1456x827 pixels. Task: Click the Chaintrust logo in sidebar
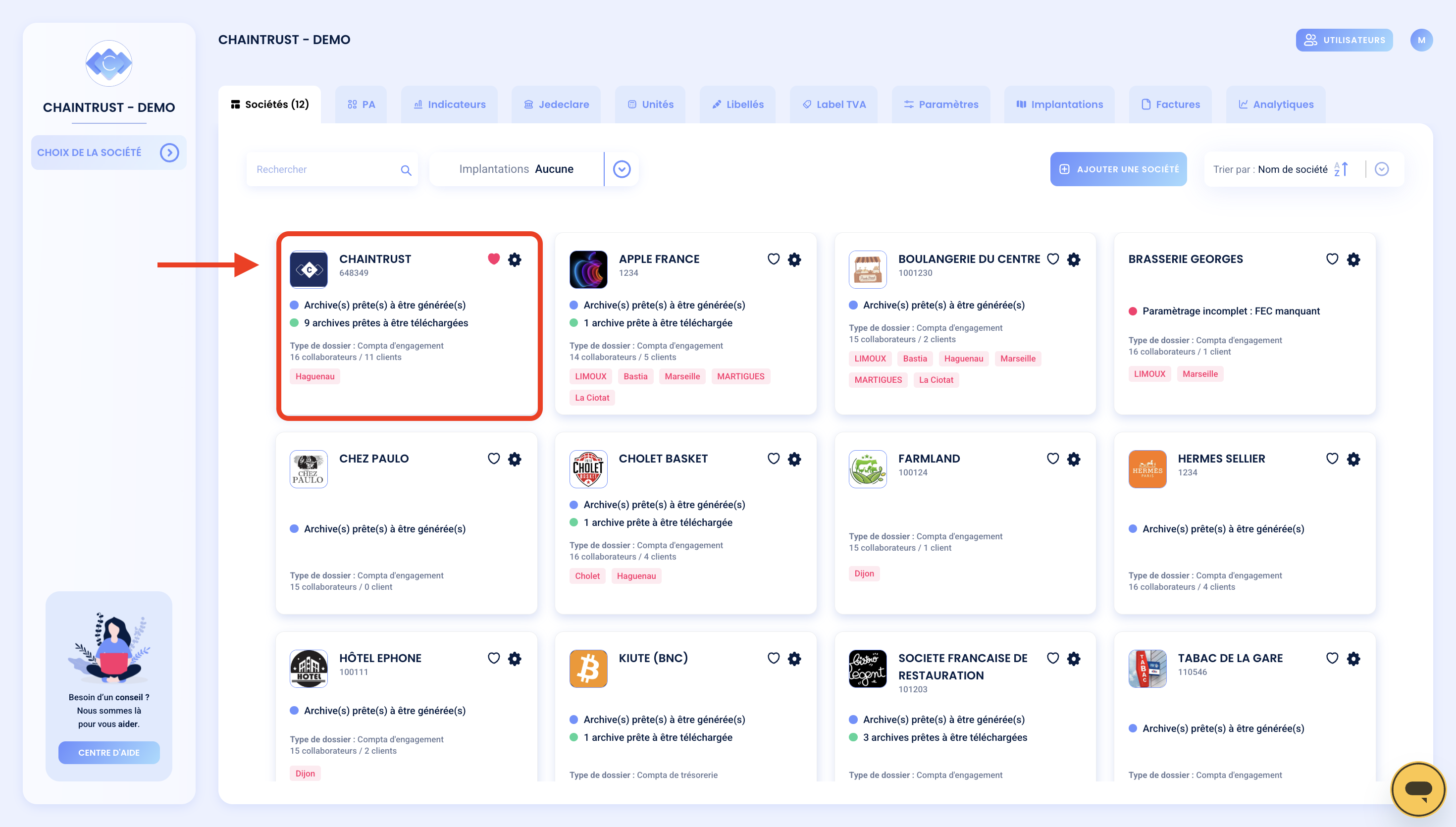click(108, 63)
